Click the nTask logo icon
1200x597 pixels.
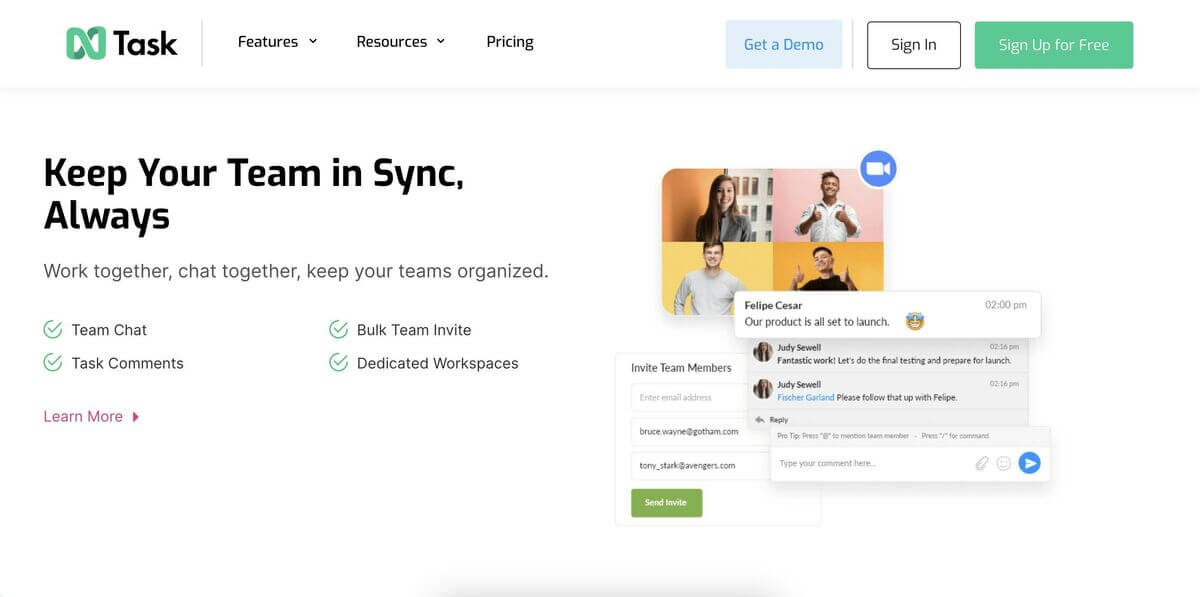[86, 43]
